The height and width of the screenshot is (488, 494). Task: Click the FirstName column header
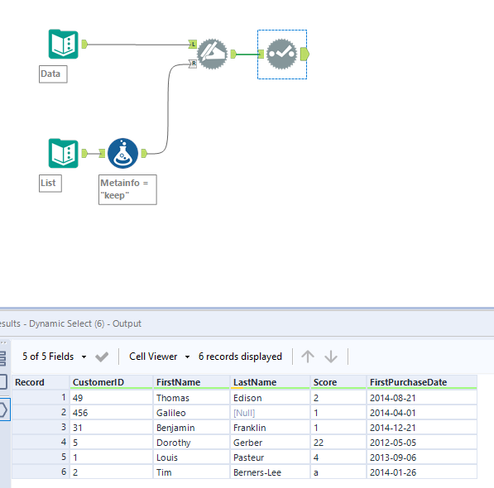pyautogui.click(x=191, y=382)
